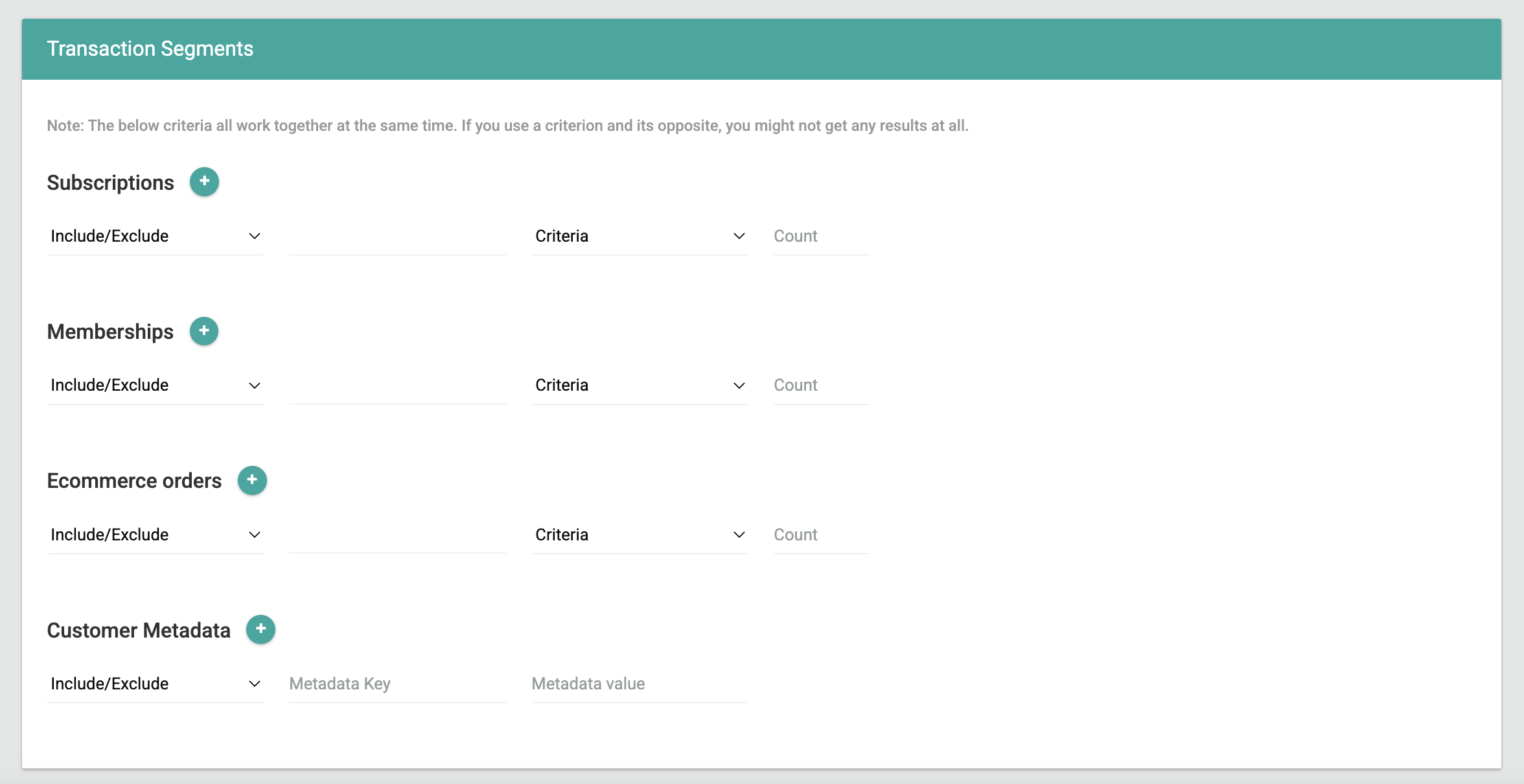Focus the Metadata Key input
The height and width of the screenshot is (784, 1524).
click(397, 684)
